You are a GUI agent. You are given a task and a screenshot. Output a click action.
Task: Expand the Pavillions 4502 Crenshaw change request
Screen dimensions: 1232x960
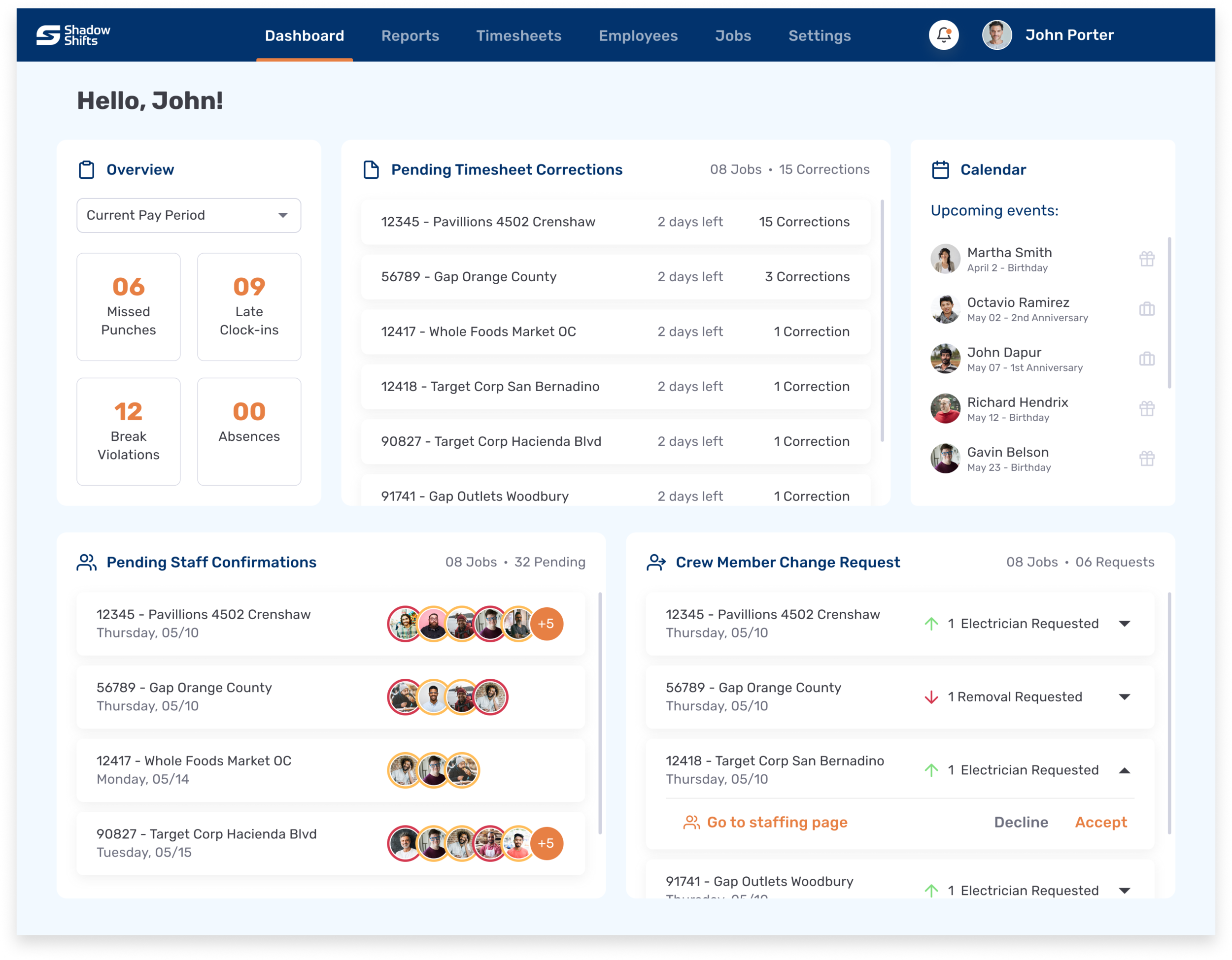click(1124, 624)
